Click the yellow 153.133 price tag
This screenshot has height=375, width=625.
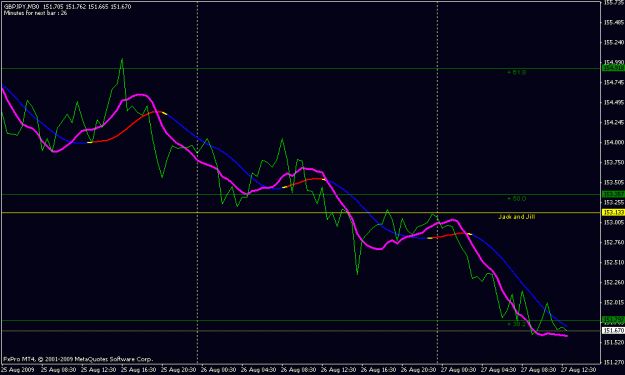coord(613,212)
